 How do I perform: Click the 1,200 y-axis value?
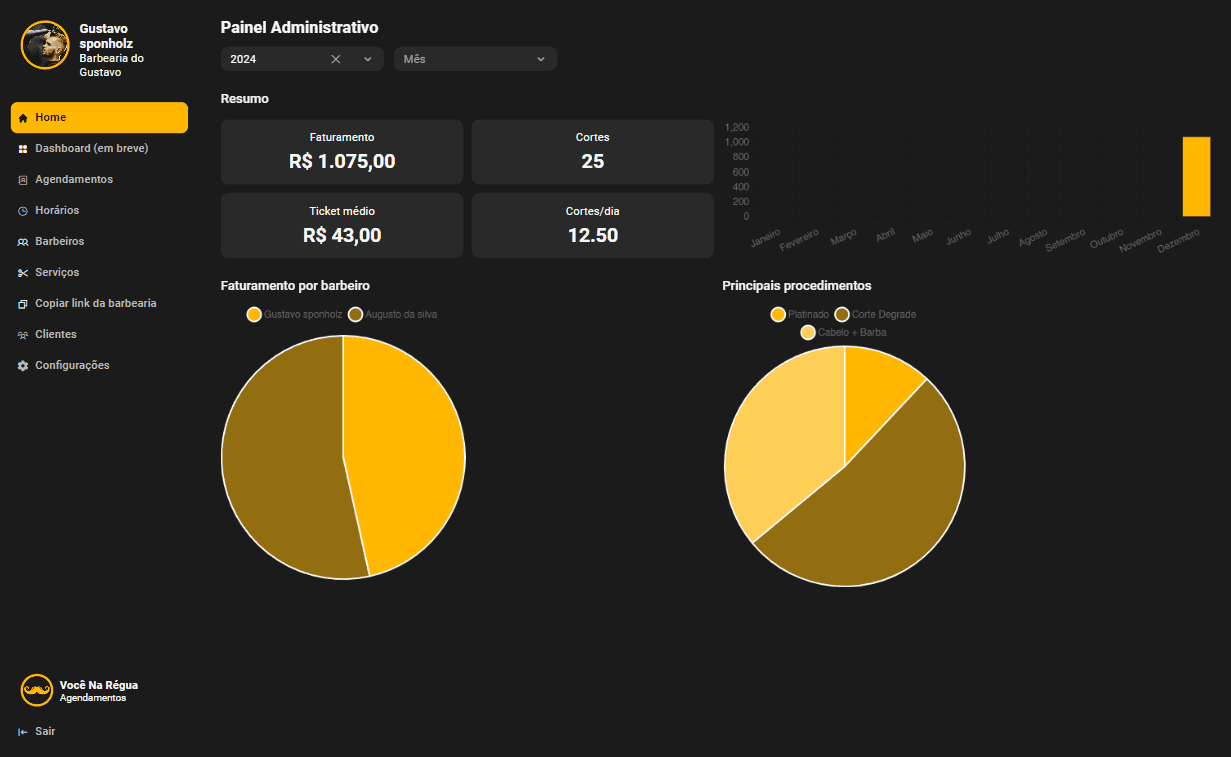pyautogui.click(x=737, y=128)
